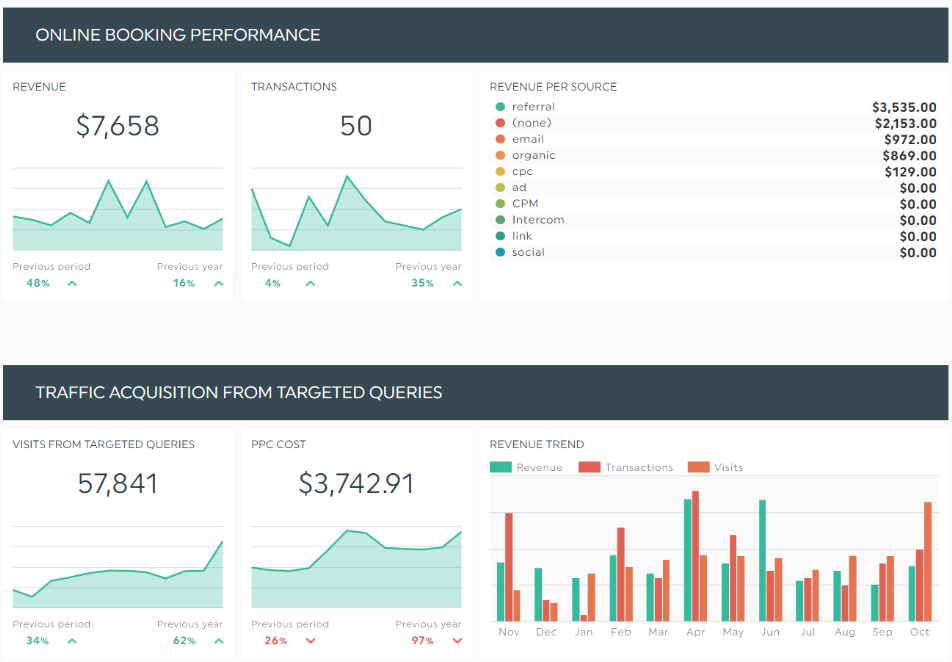The width and height of the screenshot is (952, 662).
Task: Toggle the Transactions series in chart legend
Action: click(626, 467)
